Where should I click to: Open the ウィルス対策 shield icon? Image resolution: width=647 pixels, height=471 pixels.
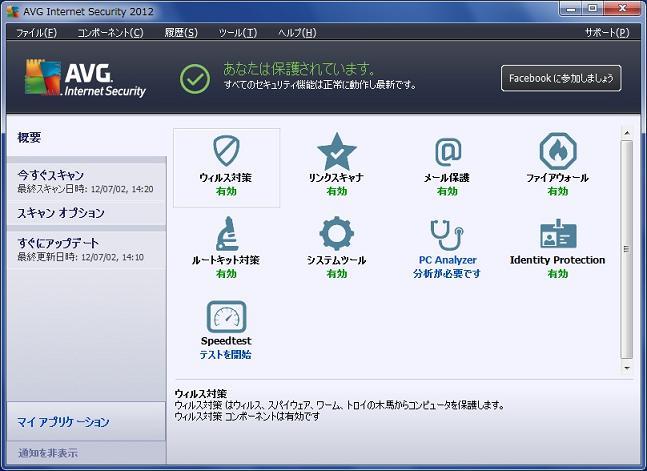click(226, 151)
